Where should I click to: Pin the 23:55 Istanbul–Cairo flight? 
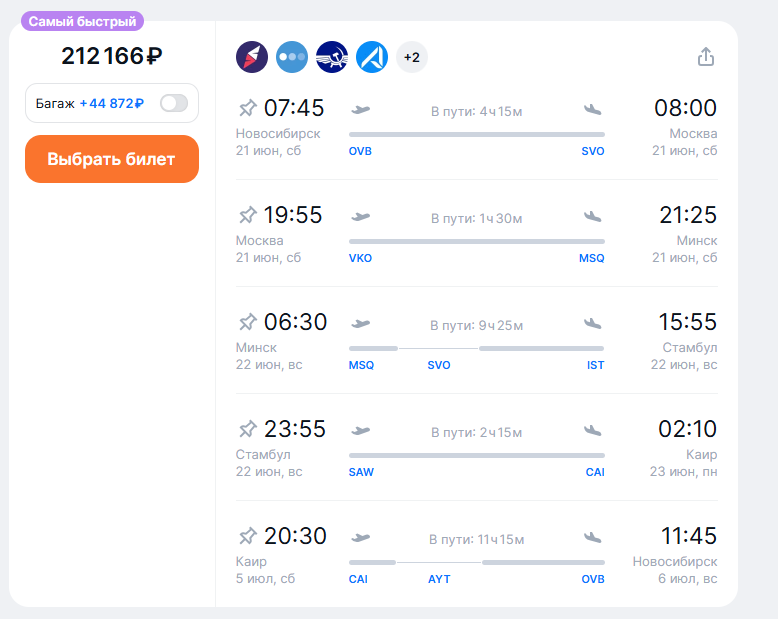click(247, 429)
